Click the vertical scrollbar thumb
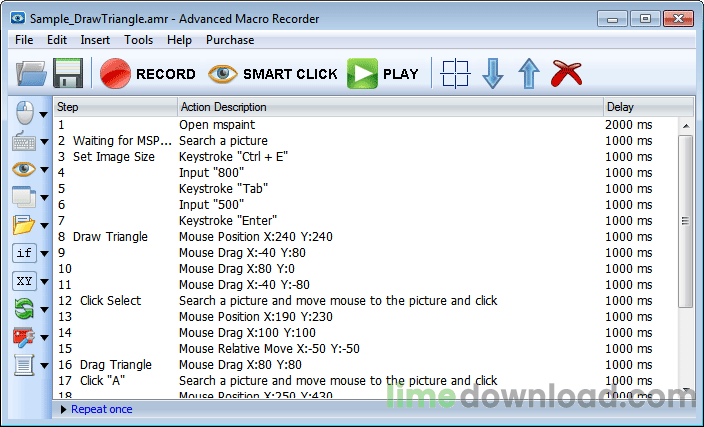Screen dimensions: 704x427 click(x=685, y=221)
